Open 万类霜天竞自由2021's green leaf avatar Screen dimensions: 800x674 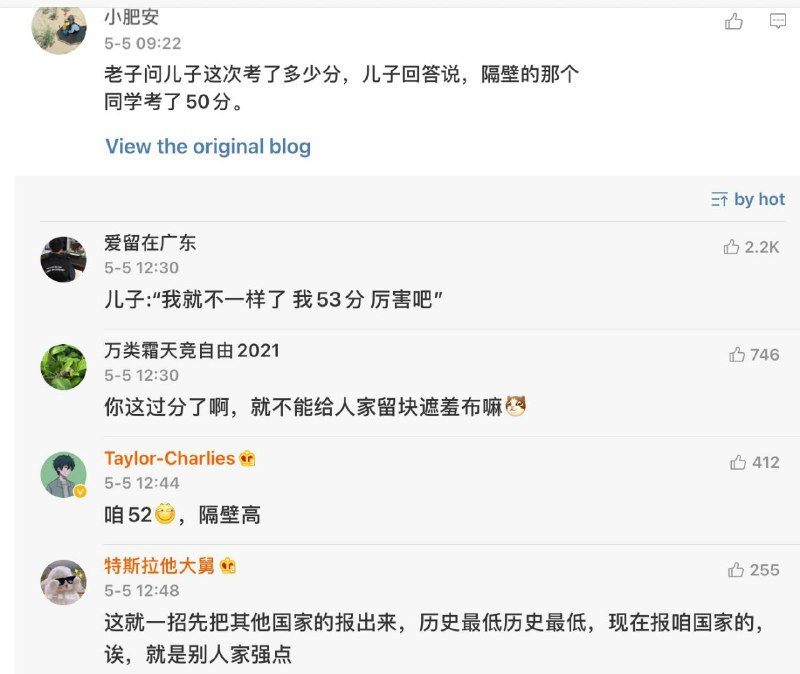pyautogui.click(x=63, y=366)
